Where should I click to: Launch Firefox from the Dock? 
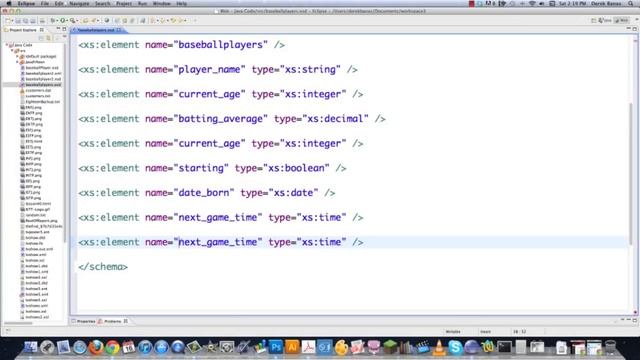[96, 347]
